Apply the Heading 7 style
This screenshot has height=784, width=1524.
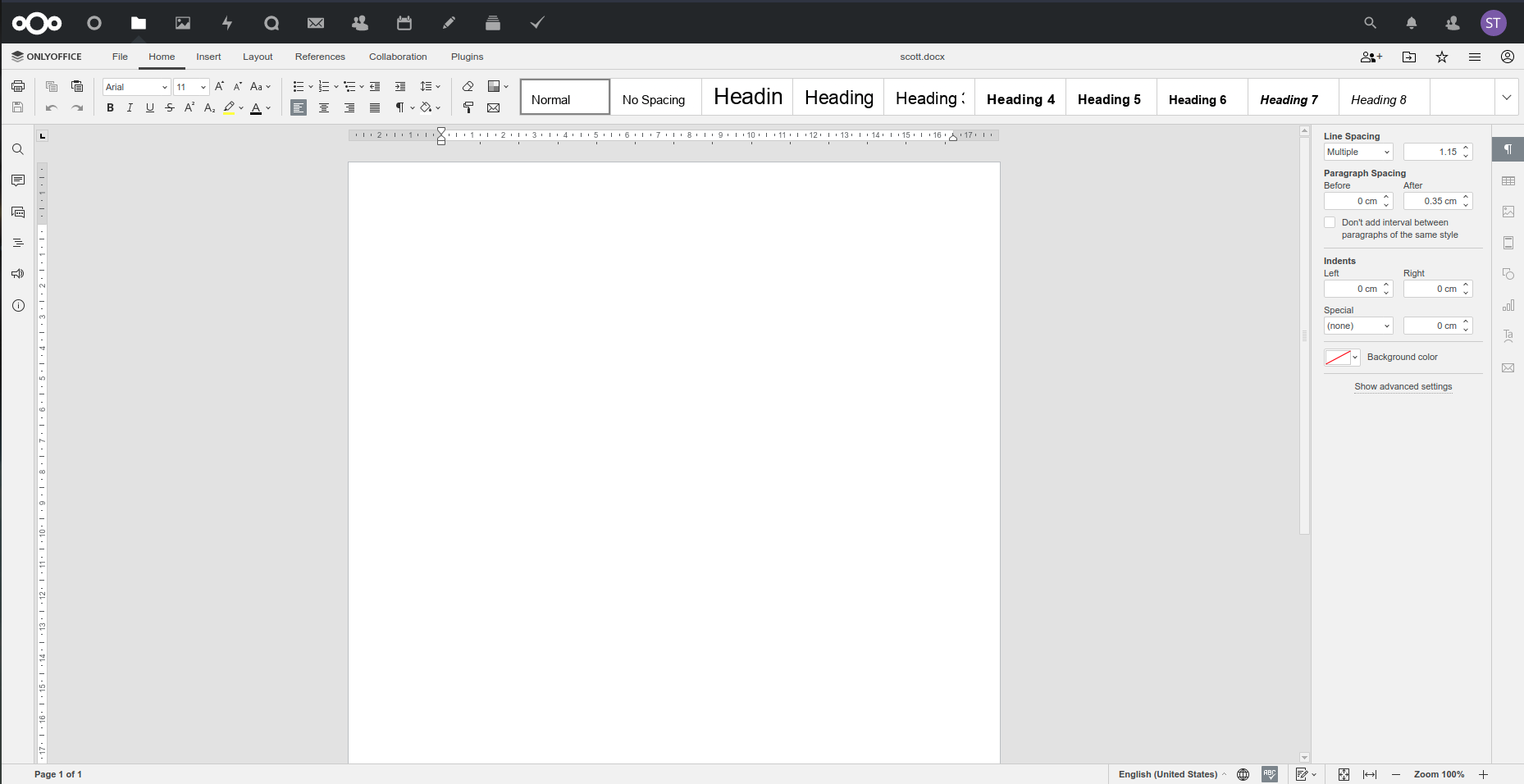[1294, 97]
